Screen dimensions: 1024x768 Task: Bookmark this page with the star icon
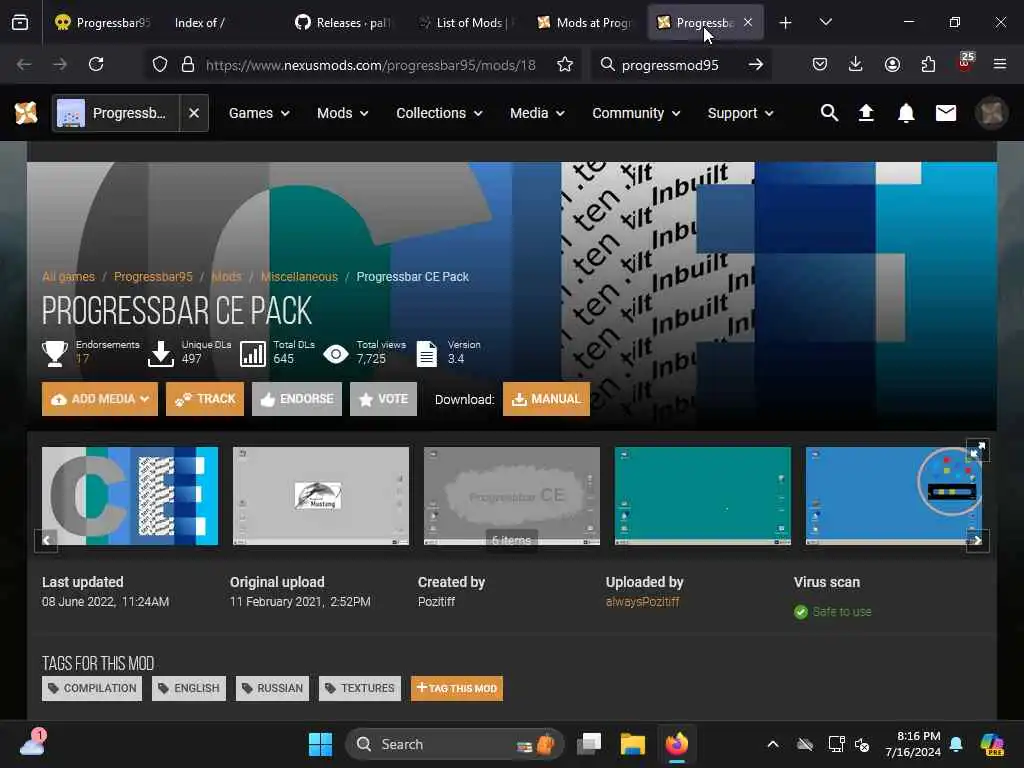point(565,64)
